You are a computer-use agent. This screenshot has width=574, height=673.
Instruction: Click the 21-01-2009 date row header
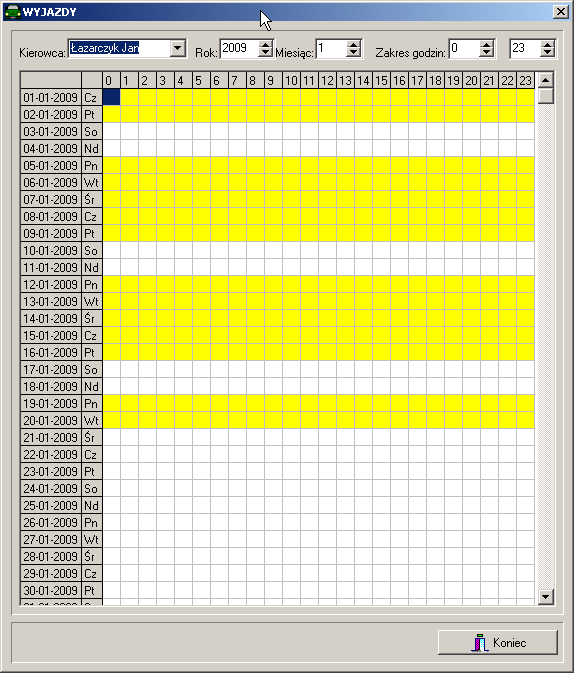click(51, 437)
